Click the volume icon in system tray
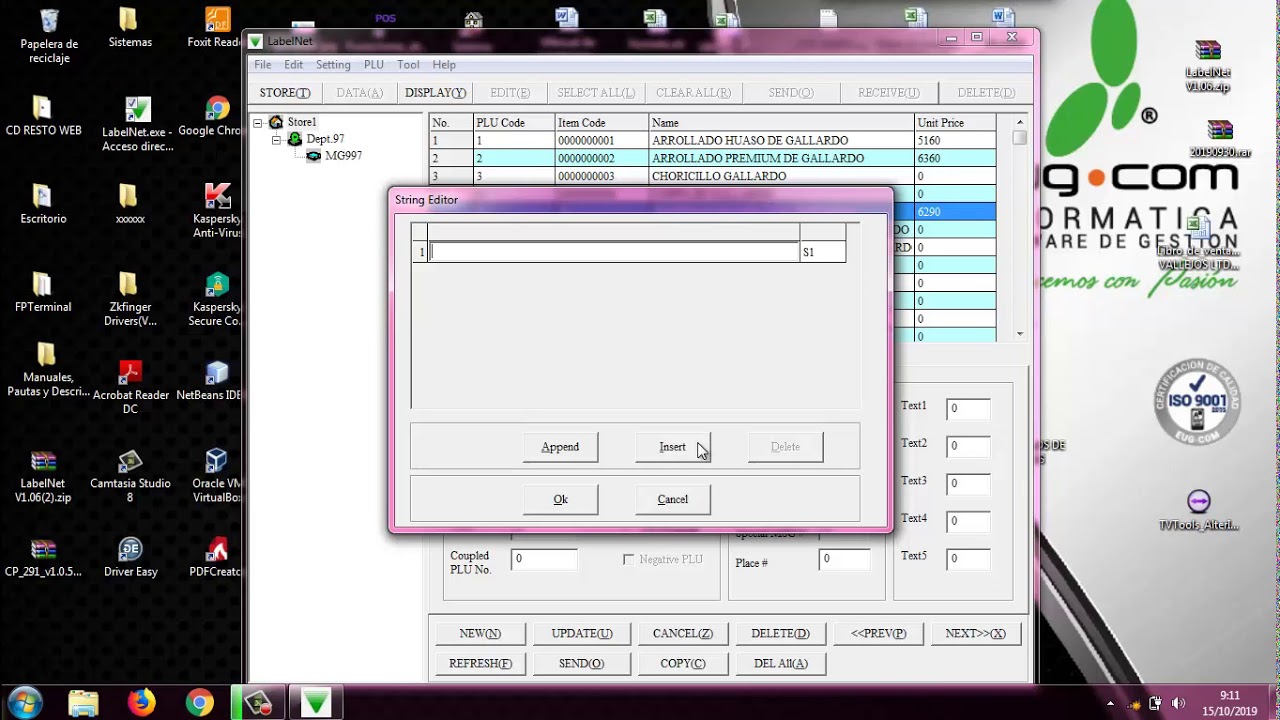The width and height of the screenshot is (1280, 720). (x=1178, y=703)
